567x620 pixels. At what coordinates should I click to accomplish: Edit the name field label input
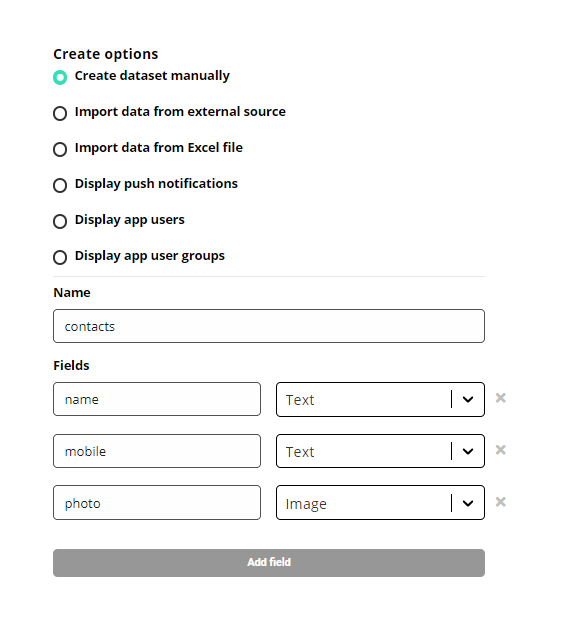(157, 399)
